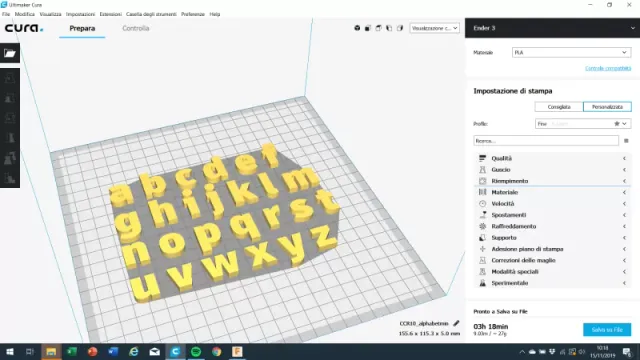Screen dimensions: 640x360
Task: Expand the Supporto settings category
Action: pyautogui.click(x=552, y=238)
